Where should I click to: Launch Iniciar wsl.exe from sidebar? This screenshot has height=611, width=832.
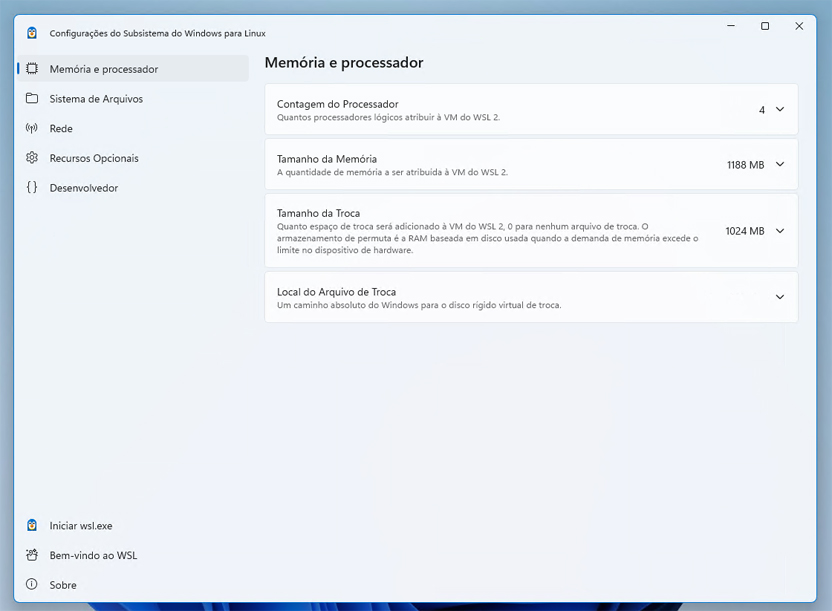coord(133,526)
